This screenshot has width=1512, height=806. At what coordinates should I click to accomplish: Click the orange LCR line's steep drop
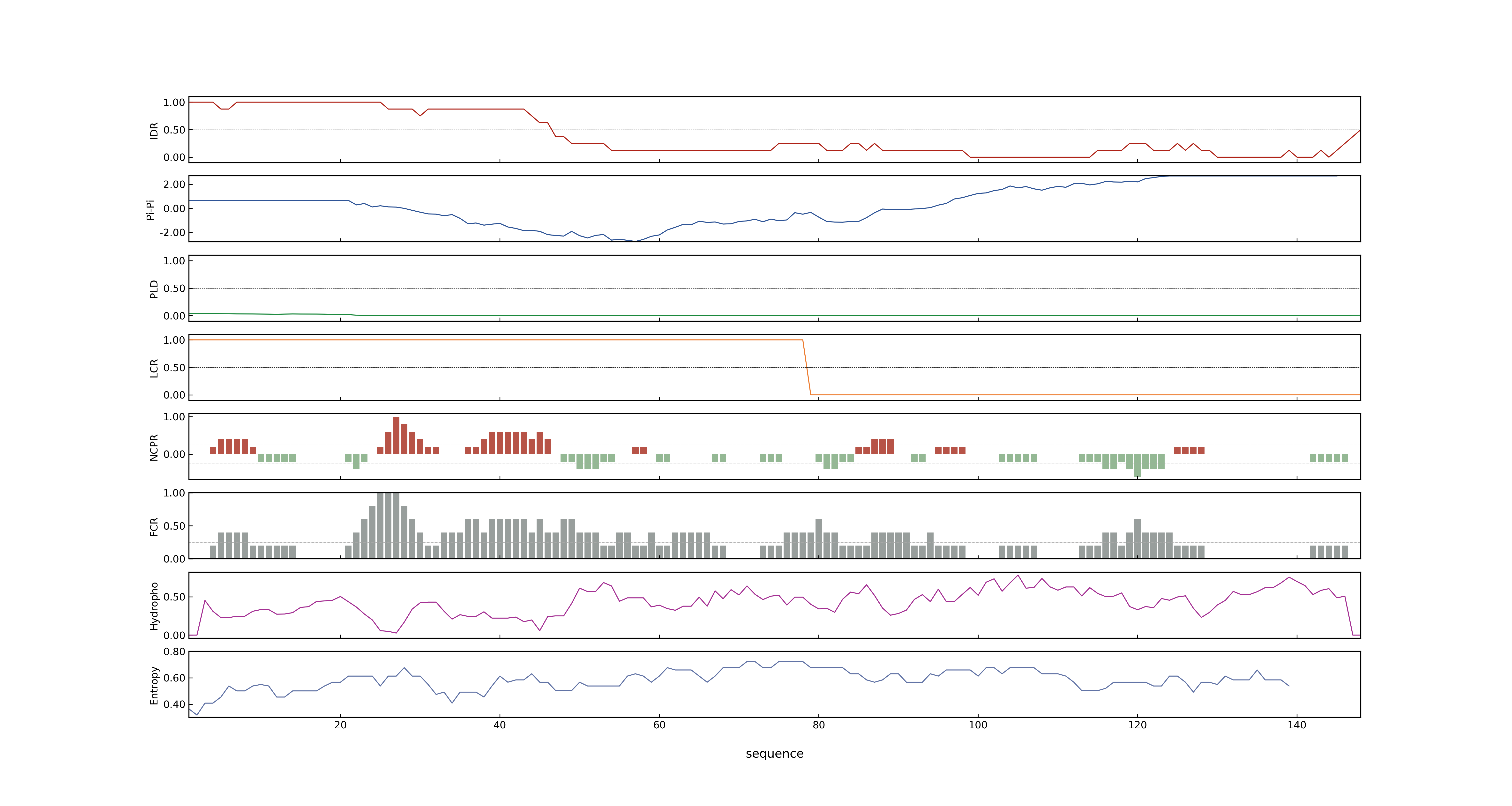(x=807, y=367)
